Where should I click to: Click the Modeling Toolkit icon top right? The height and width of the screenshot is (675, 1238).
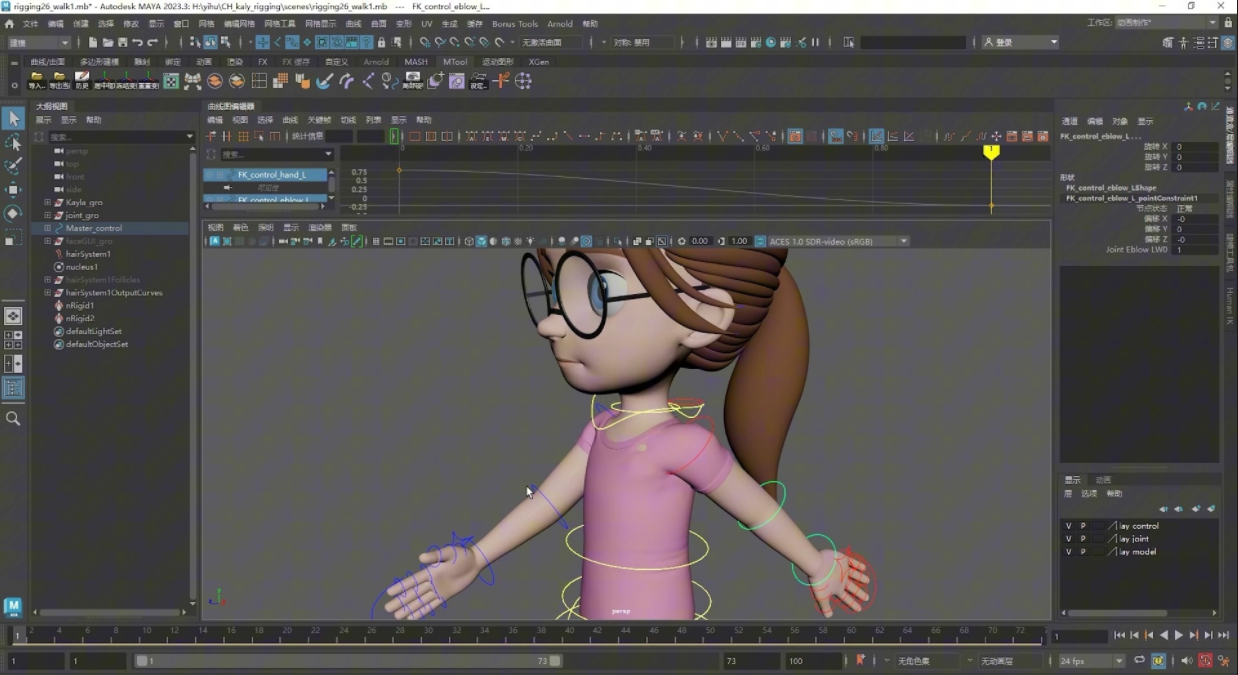pyautogui.click(x=1168, y=43)
